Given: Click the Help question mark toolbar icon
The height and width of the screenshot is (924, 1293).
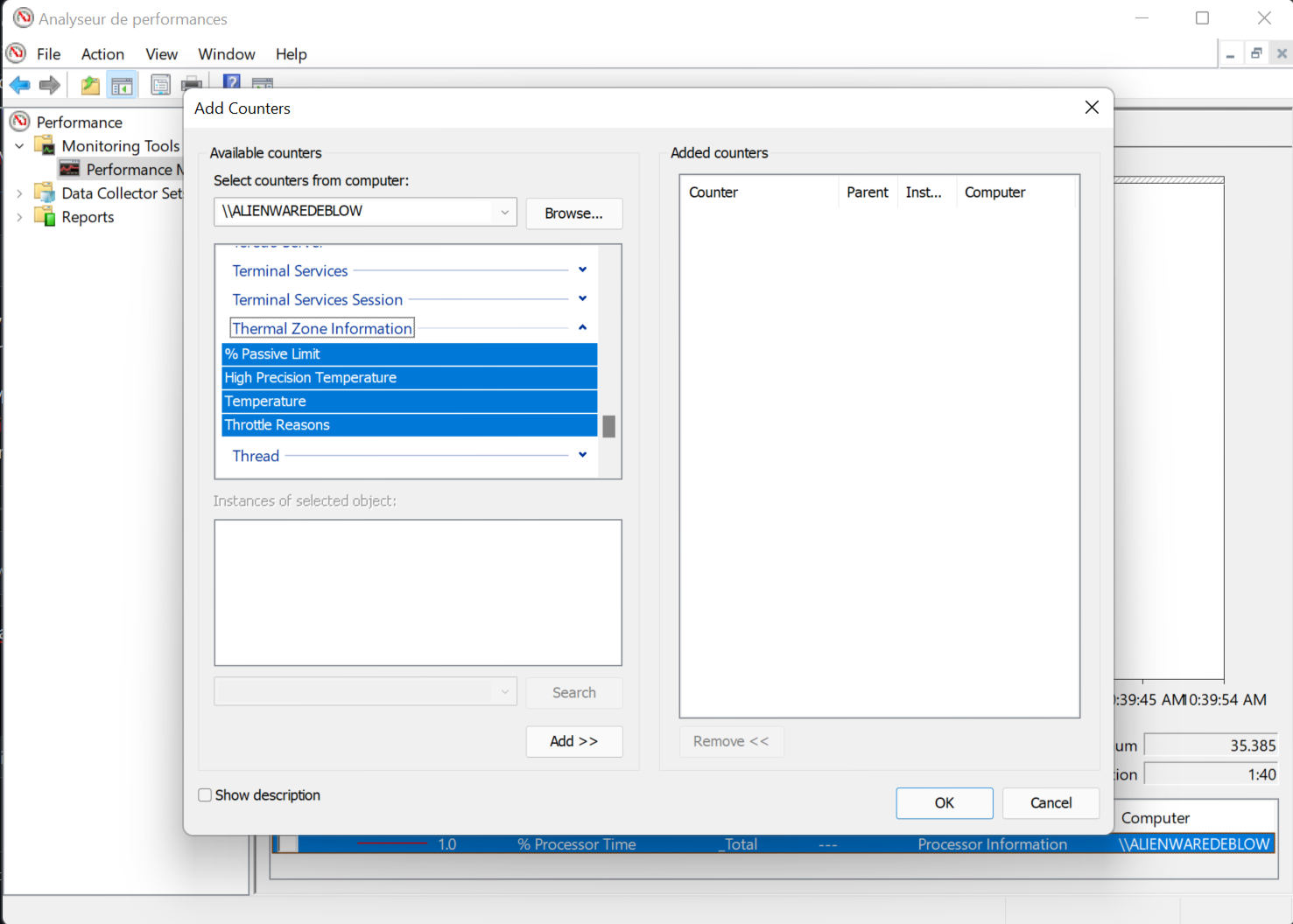Looking at the screenshot, I should (230, 81).
